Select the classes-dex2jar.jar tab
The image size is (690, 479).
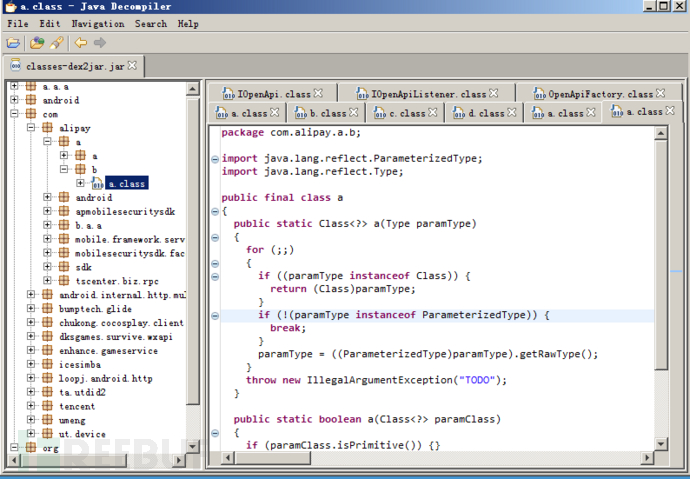point(75,66)
